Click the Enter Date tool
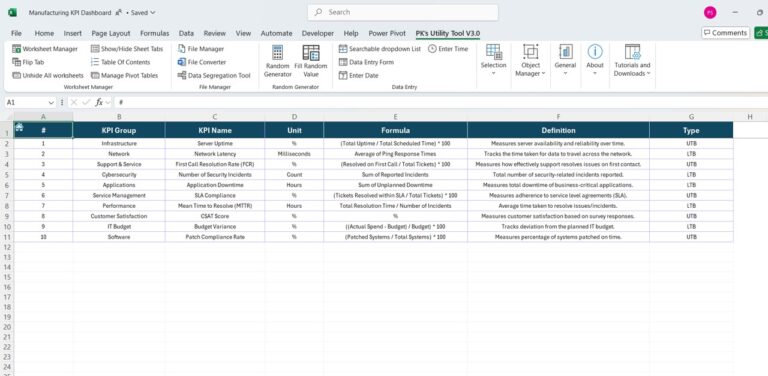Image resolution: width=768 pixels, height=376 pixels. pos(359,75)
